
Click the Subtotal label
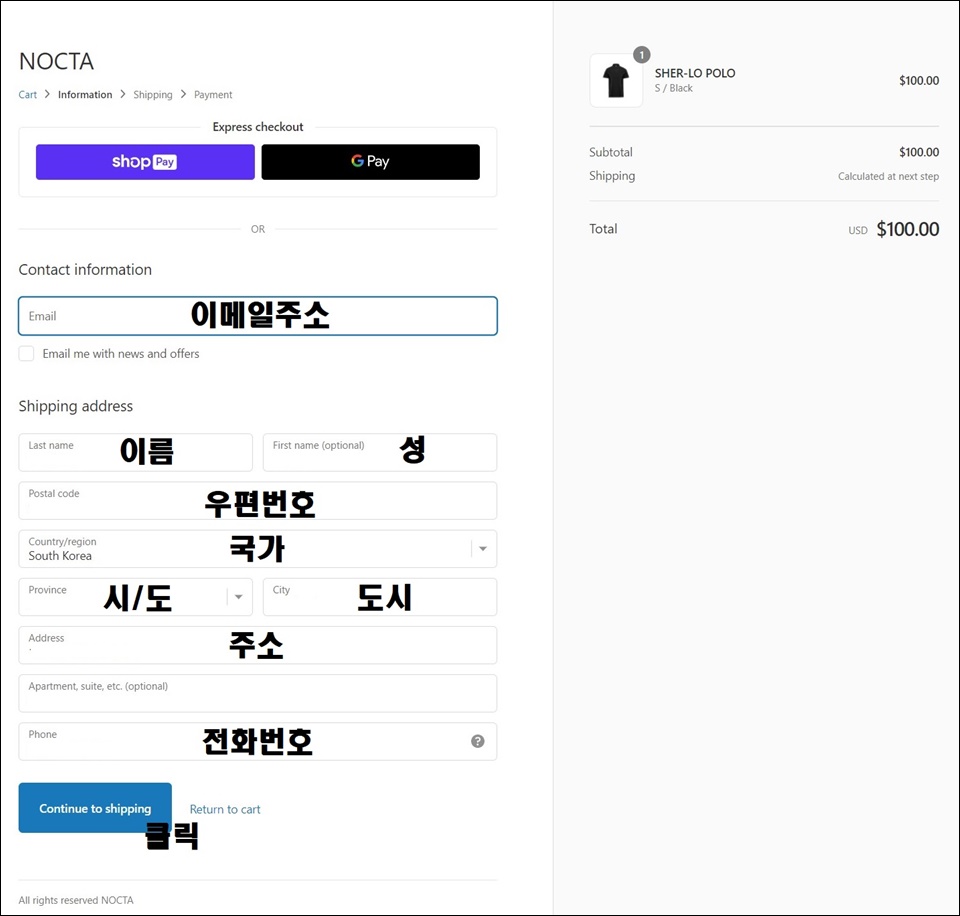pyautogui.click(x=610, y=152)
